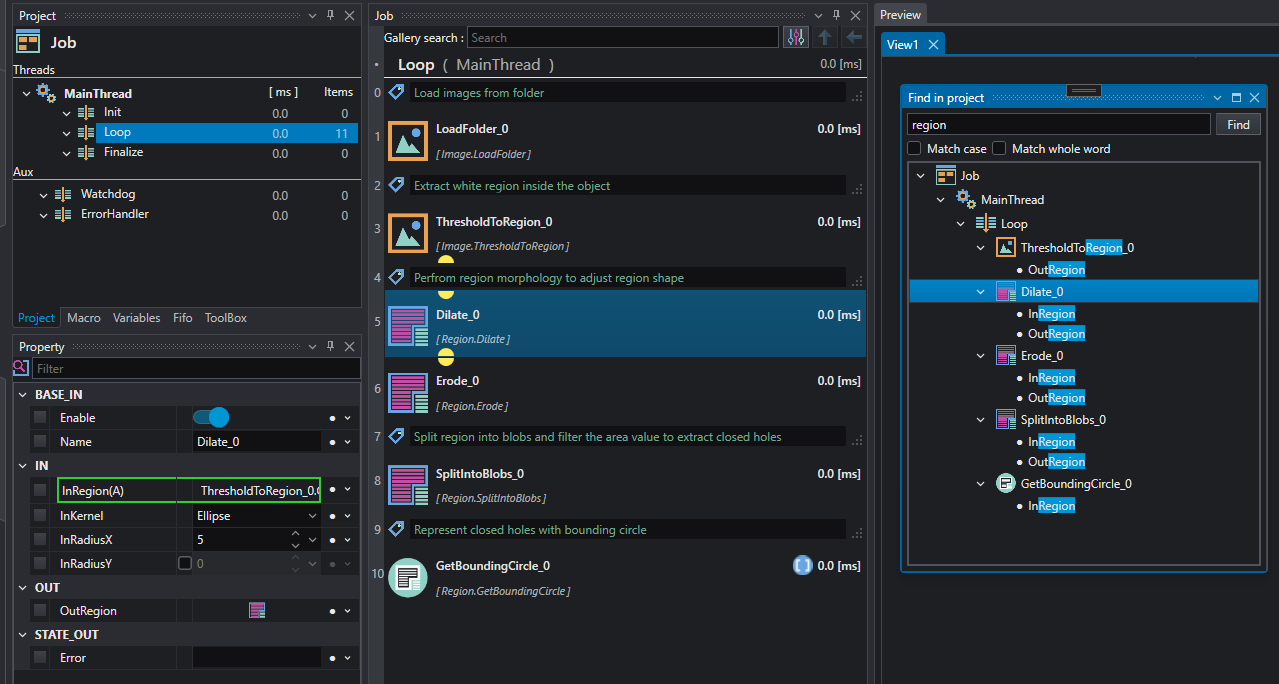Click the up arrow icon next to gallery search
Image resolution: width=1279 pixels, height=684 pixels.
point(825,38)
